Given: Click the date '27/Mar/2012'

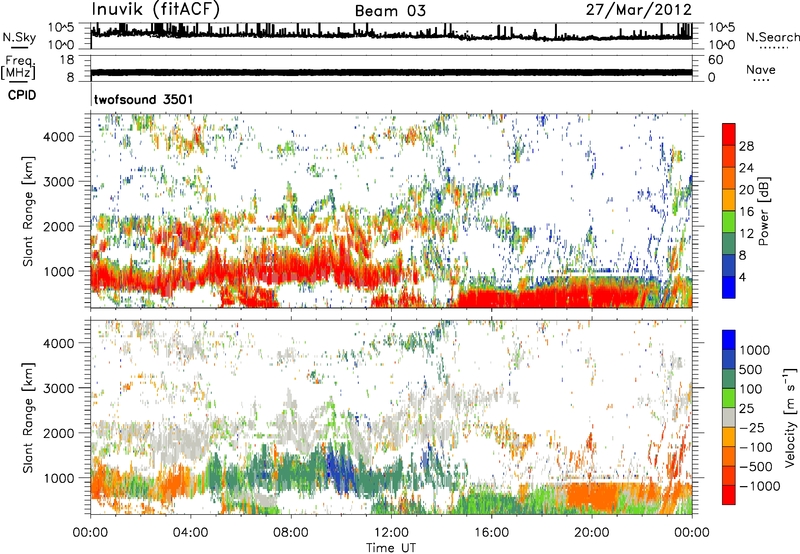Looking at the screenshot, I should pyautogui.click(x=639, y=10).
